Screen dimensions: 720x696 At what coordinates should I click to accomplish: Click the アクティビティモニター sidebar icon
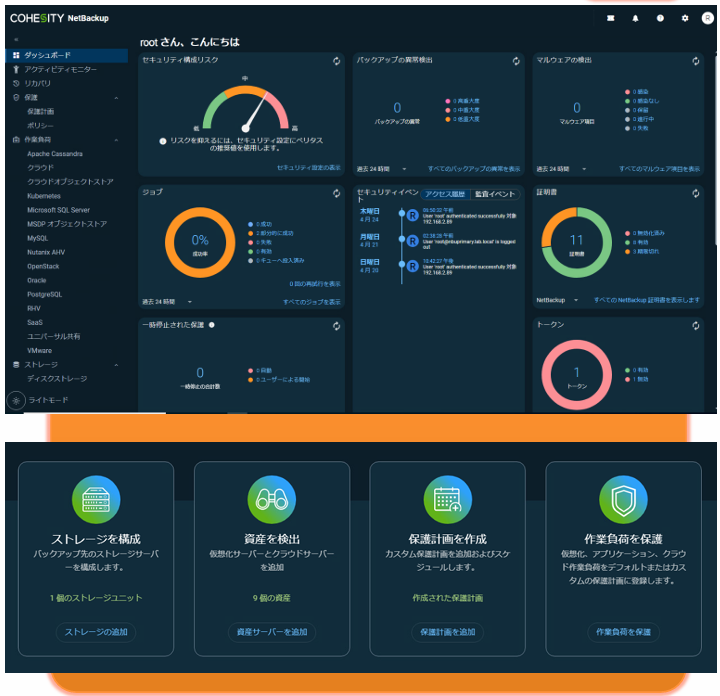(x=16, y=69)
